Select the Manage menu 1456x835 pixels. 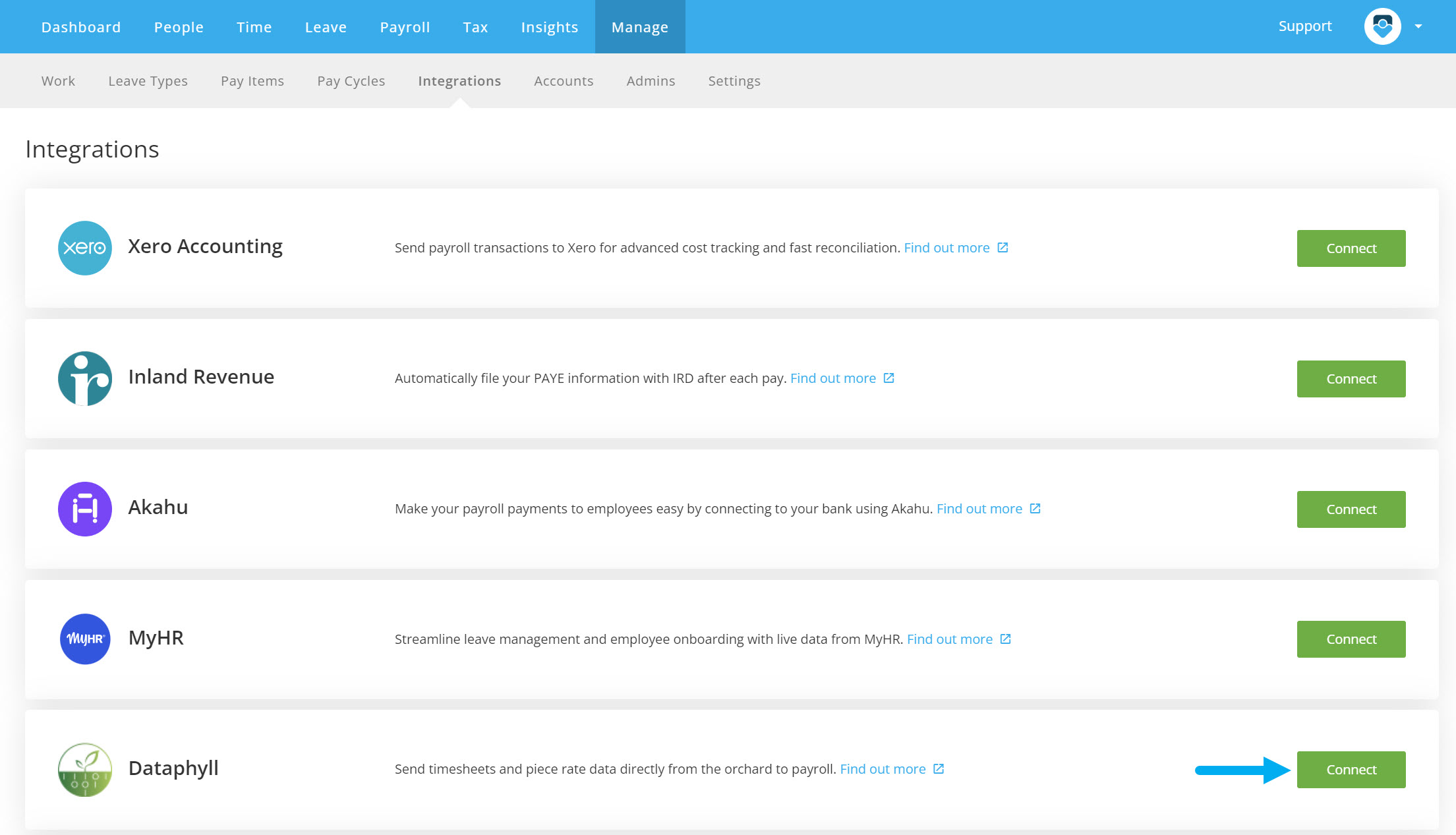(640, 27)
